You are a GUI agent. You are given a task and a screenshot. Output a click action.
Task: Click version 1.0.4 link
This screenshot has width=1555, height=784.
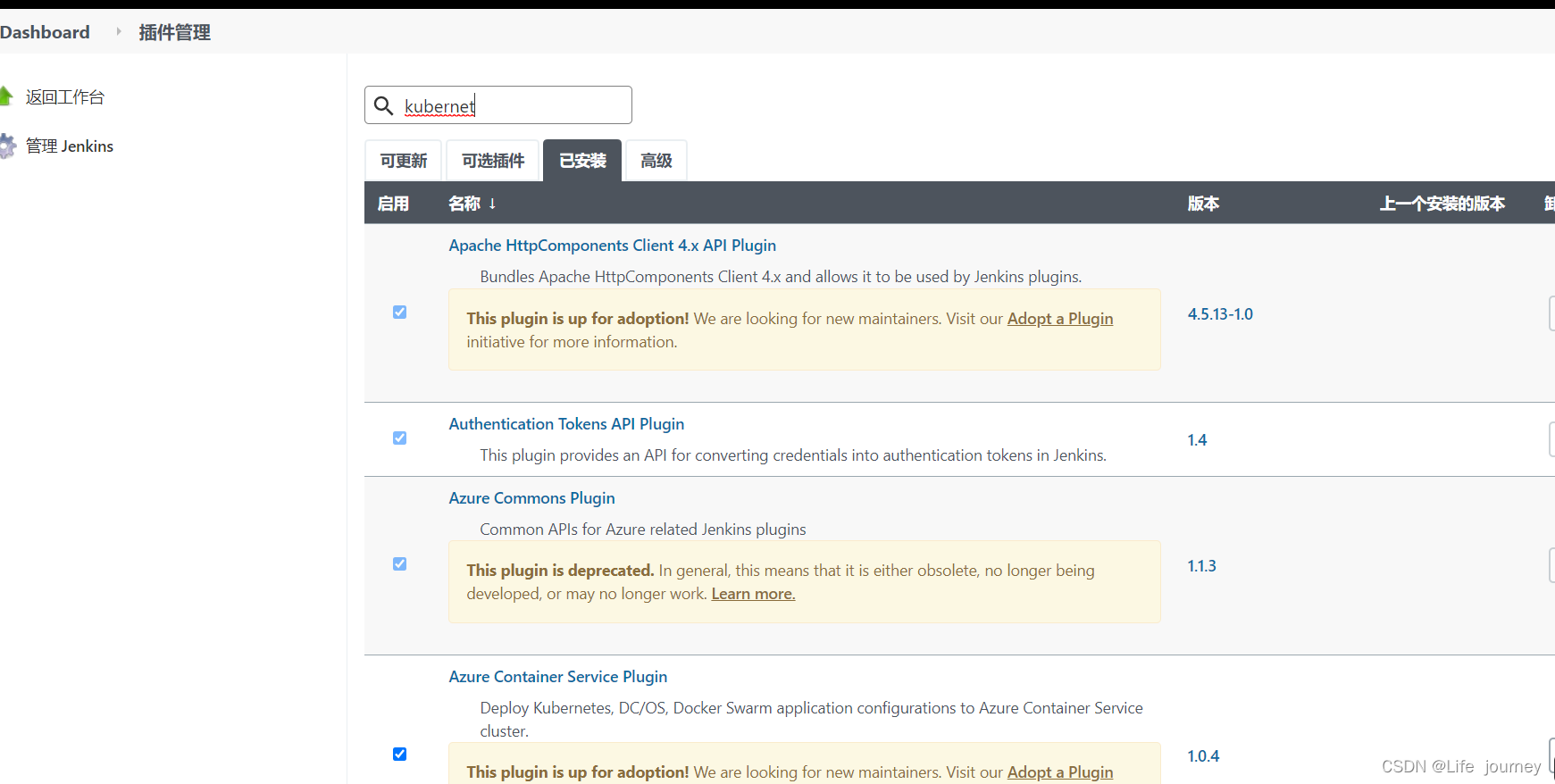[x=1203, y=756]
